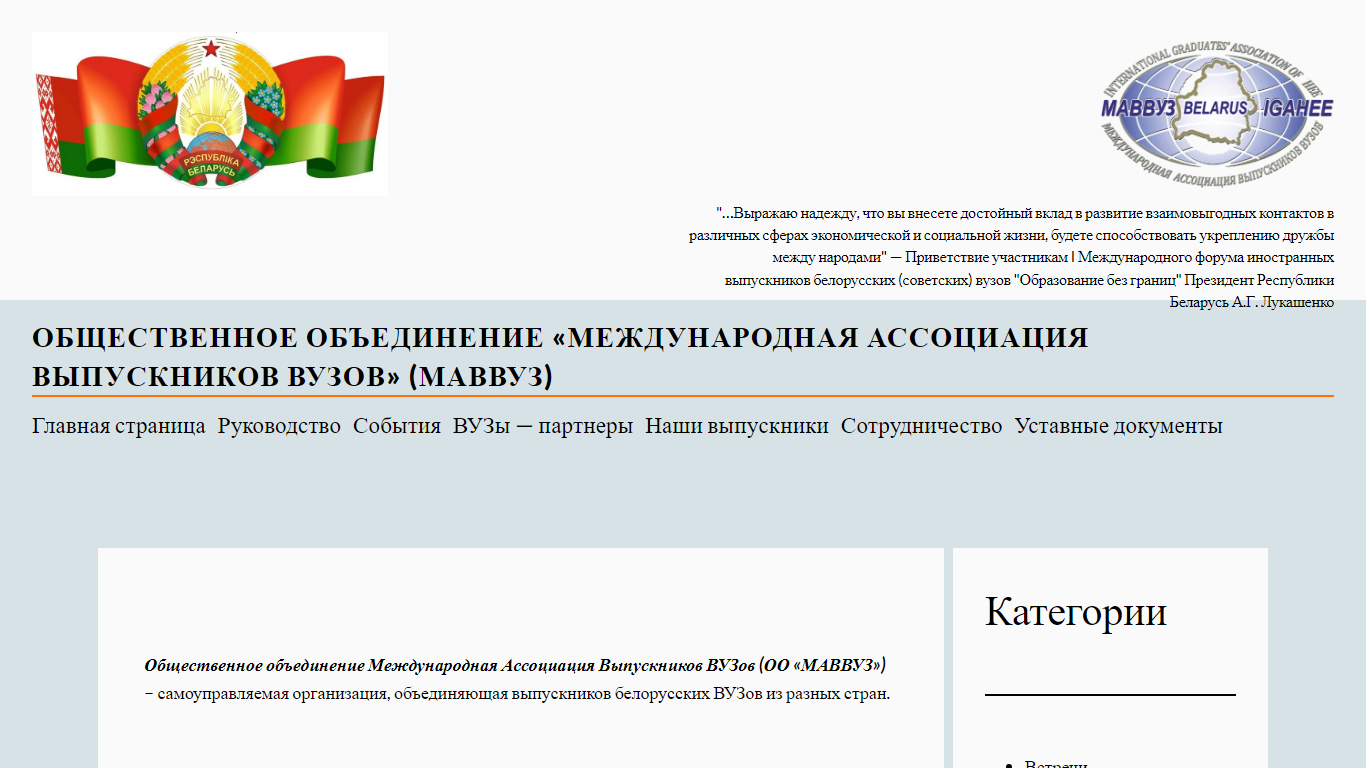Go to Главная страница menu item
The height and width of the screenshot is (768, 1366).
tap(119, 426)
